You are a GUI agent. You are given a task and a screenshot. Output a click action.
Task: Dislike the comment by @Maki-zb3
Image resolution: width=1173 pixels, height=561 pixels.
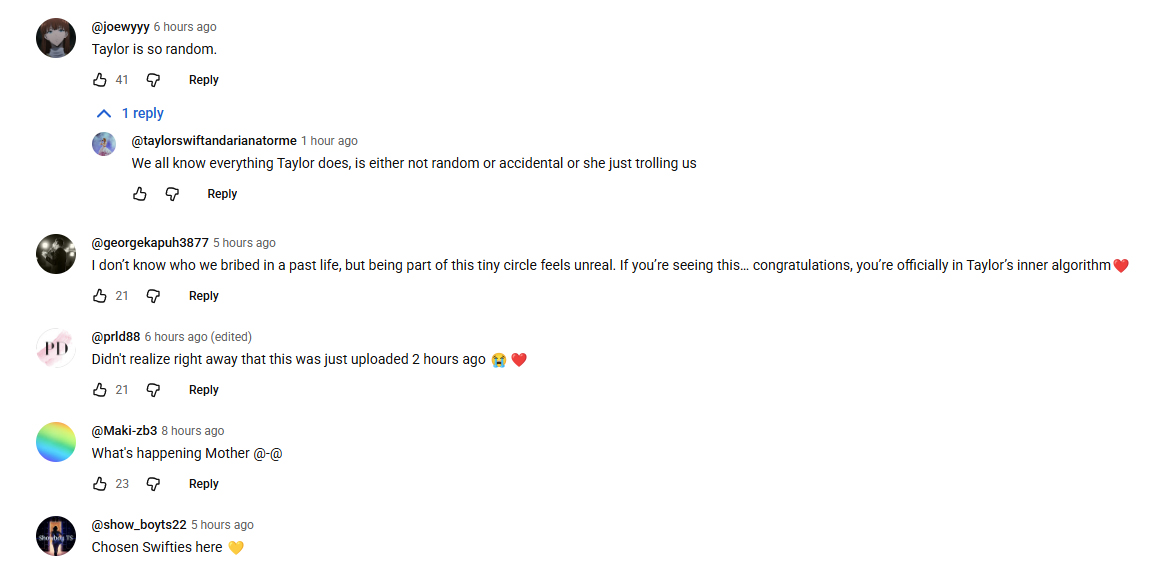(x=153, y=484)
